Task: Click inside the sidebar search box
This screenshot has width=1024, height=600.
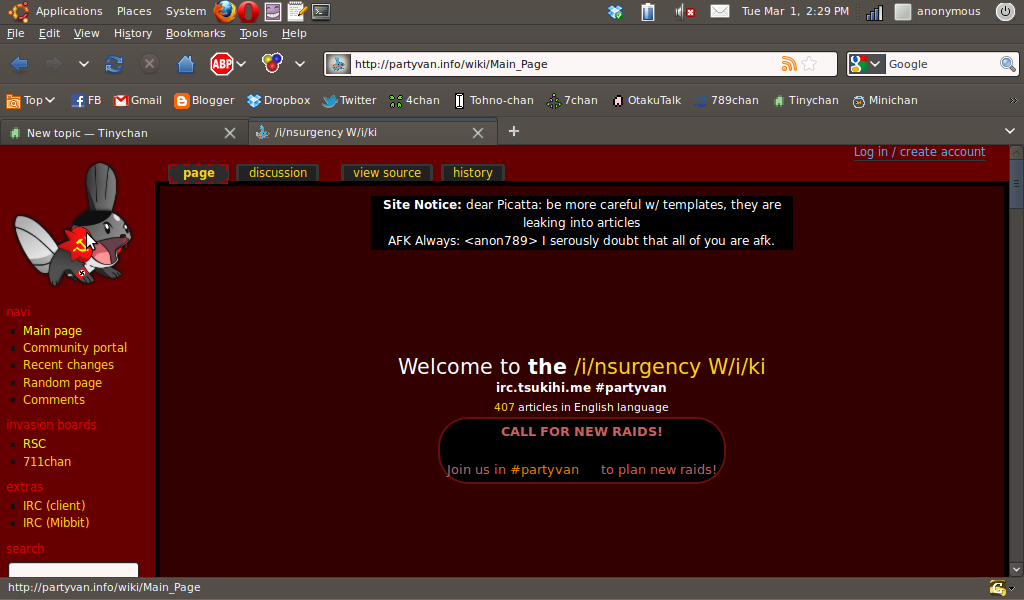Action: (72, 570)
